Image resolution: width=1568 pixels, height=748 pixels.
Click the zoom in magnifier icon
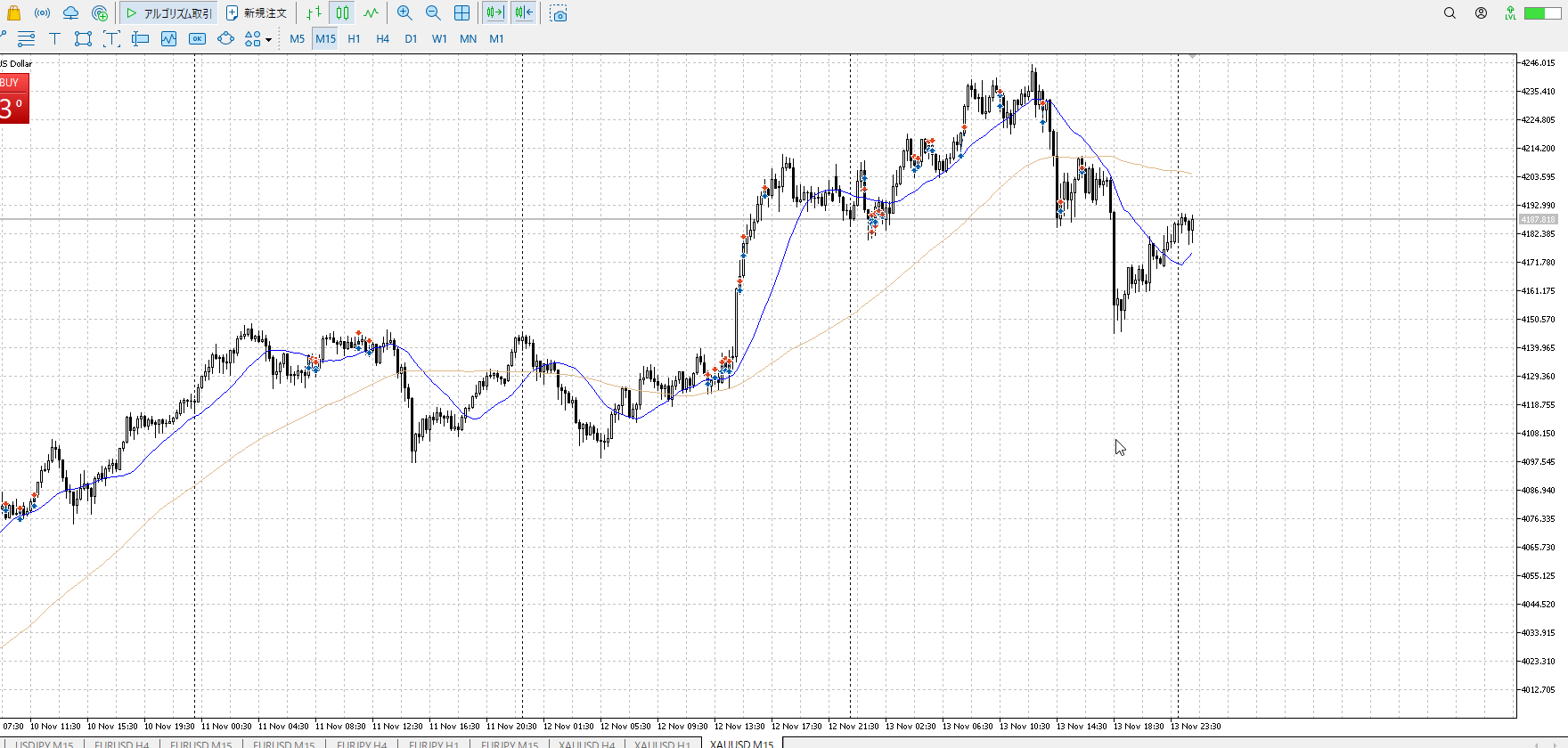[404, 13]
